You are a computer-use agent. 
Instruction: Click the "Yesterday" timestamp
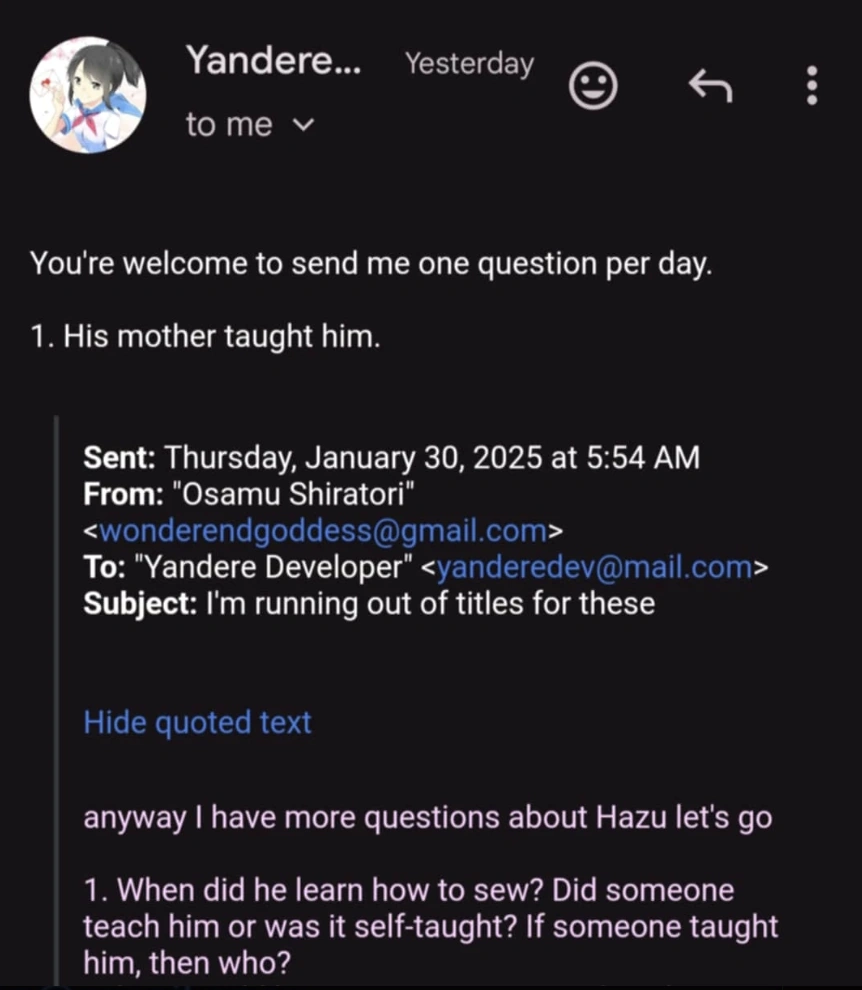click(x=469, y=64)
